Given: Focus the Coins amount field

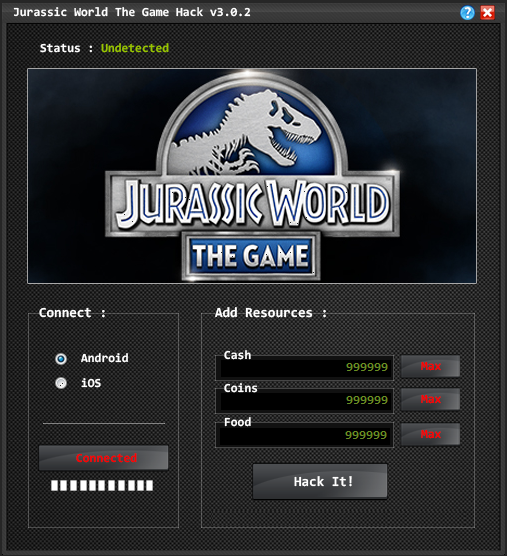Looking at the screenshot, I should click(305, 401).
